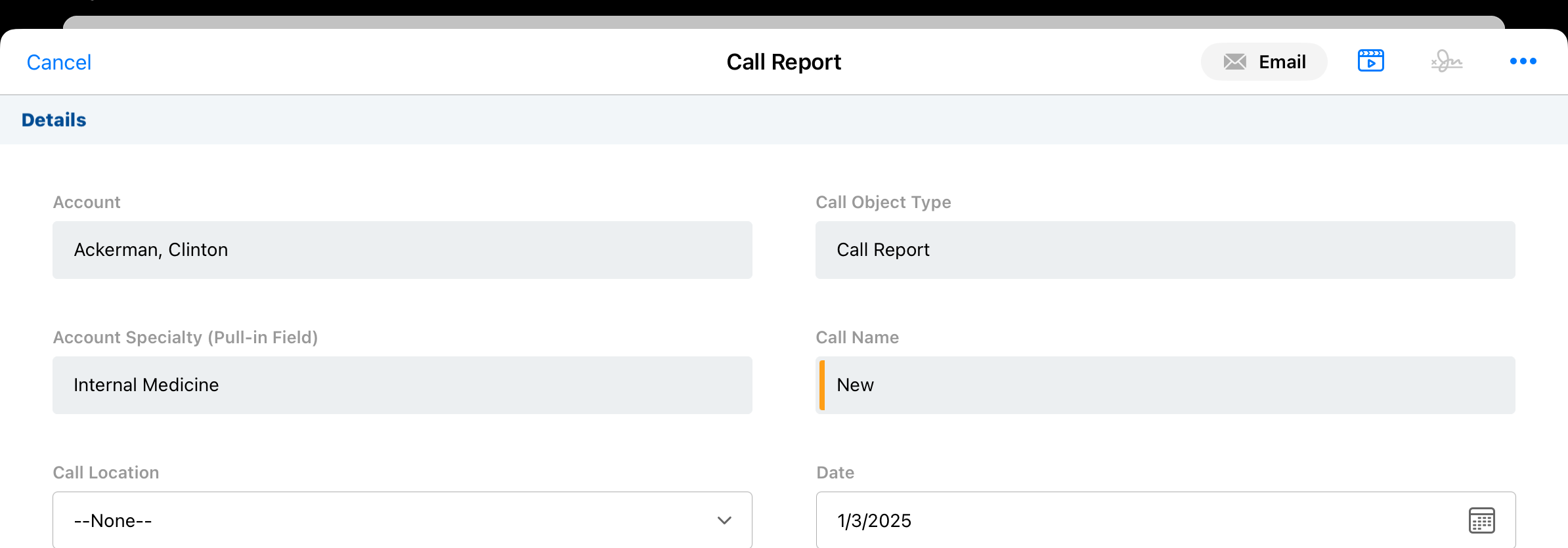Open the calendar picker in Date field
This screenshot has width=1568, height=548.
1481,520
